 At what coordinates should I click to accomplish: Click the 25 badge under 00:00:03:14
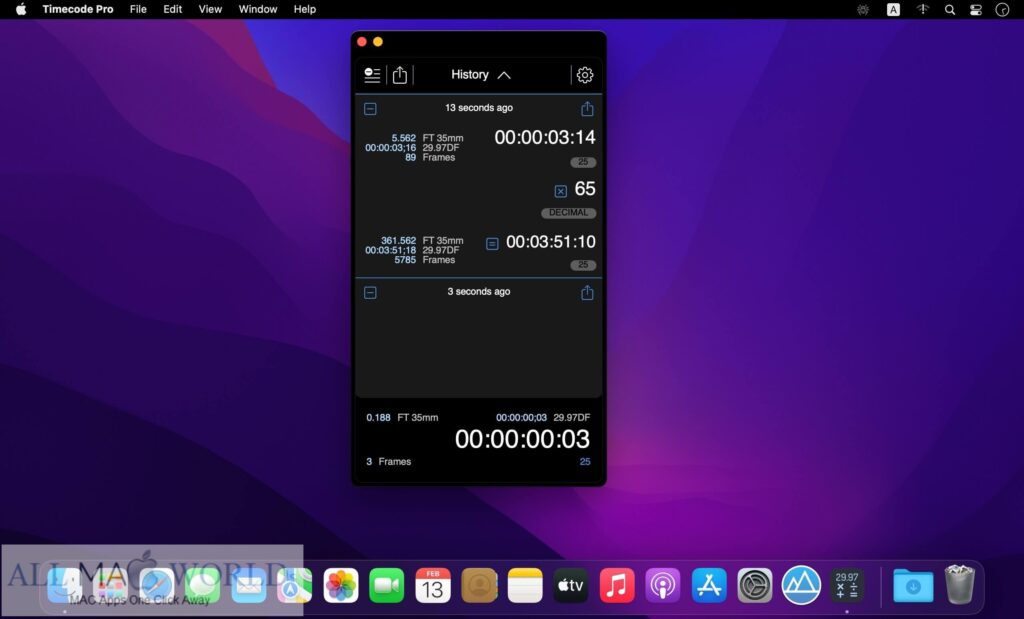[583, 162]
